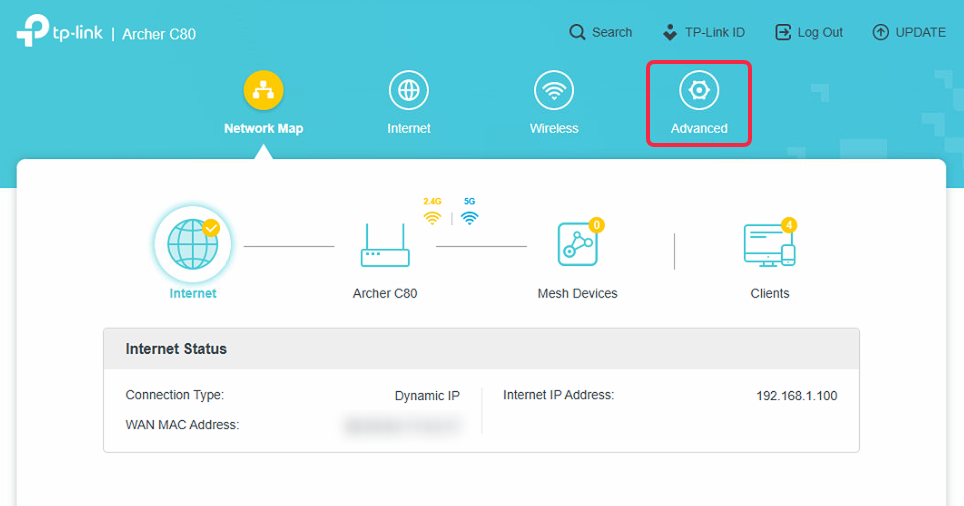This screenshot has height=506, width=964.
Task: Click the TP-Link ID text link
Action: pos(715,33)
